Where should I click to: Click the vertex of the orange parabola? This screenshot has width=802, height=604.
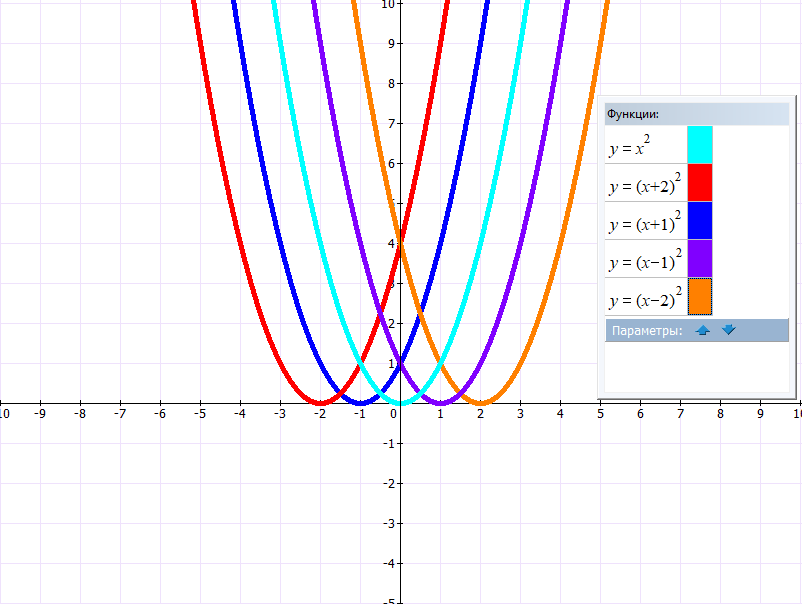(x=480, y=402)
